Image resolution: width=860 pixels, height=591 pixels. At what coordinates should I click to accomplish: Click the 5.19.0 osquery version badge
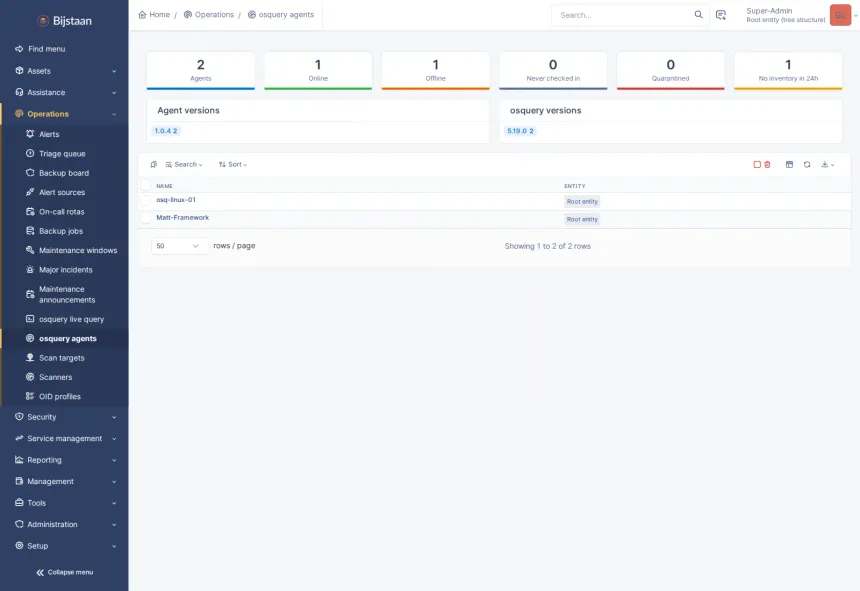click(x=520, y=131)
